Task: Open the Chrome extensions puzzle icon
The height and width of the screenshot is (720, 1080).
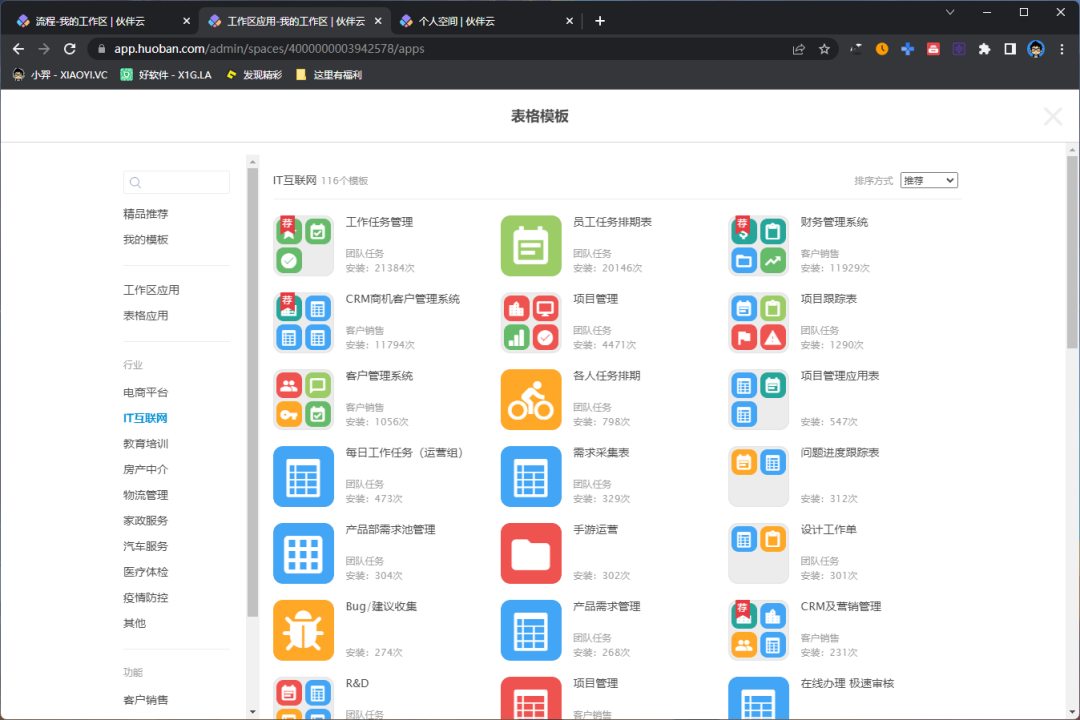Action: pos(983,47)
